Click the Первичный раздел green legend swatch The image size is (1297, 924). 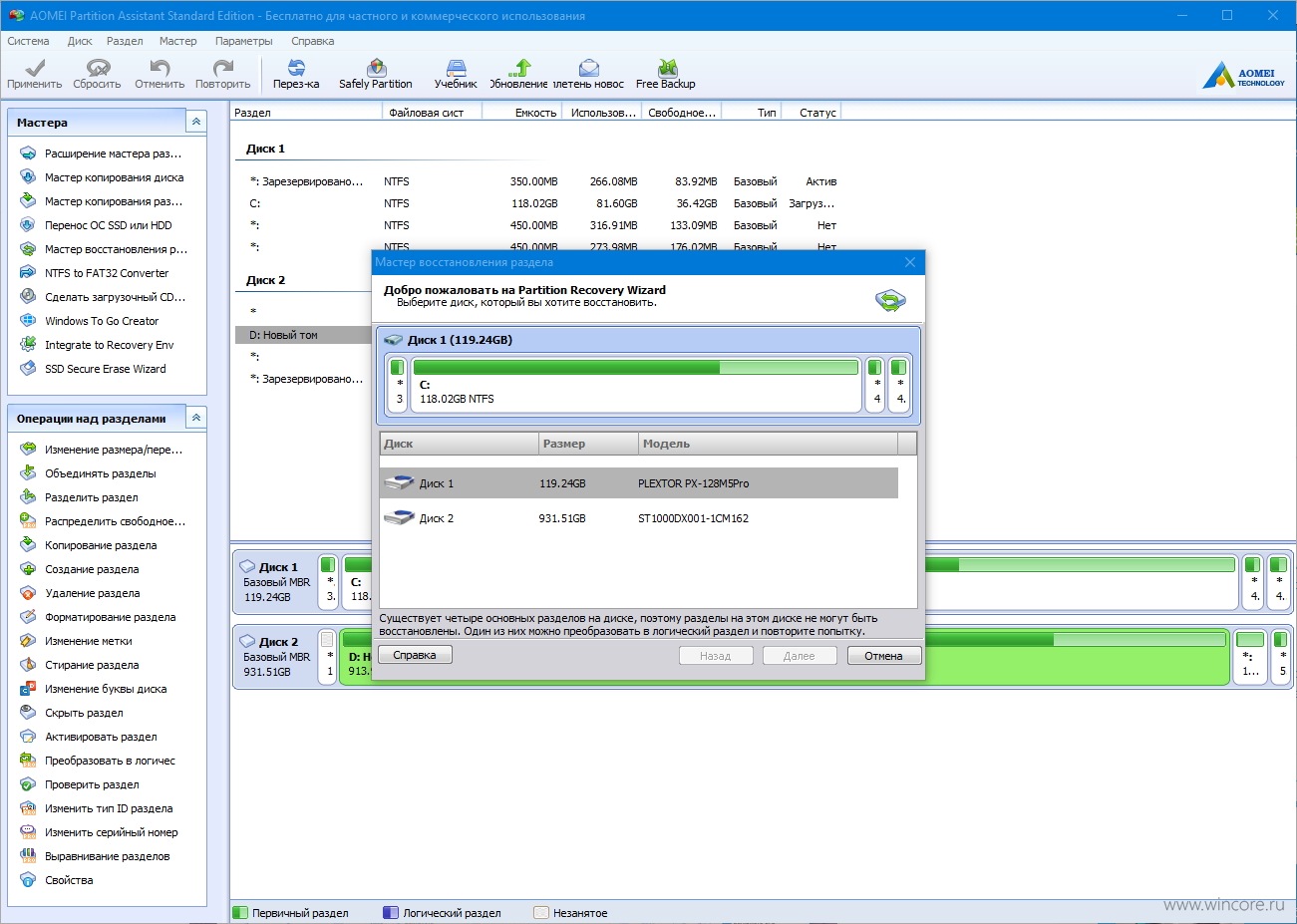(x=240, y=912)
